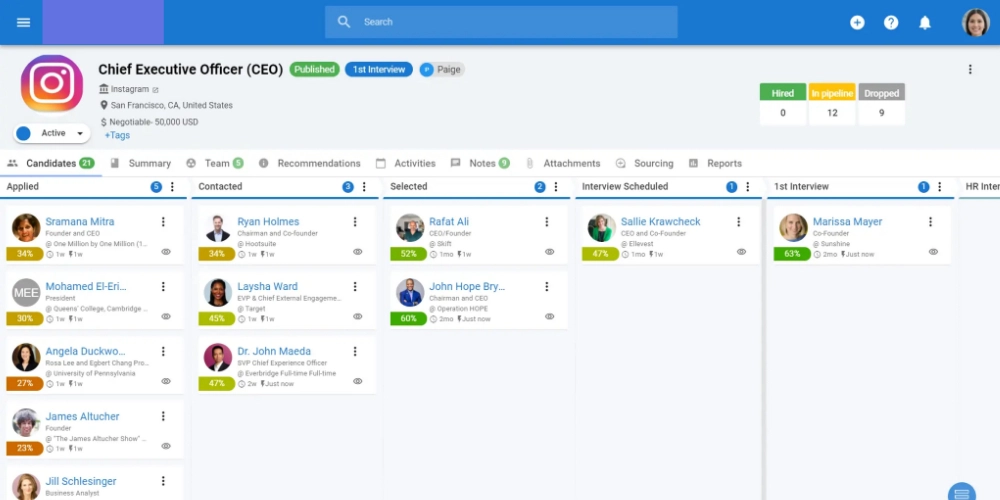Open Interview Scheduled column three-dot menu
The height and width of the screenshot is (500, 1000).
[x=747, y=187]
